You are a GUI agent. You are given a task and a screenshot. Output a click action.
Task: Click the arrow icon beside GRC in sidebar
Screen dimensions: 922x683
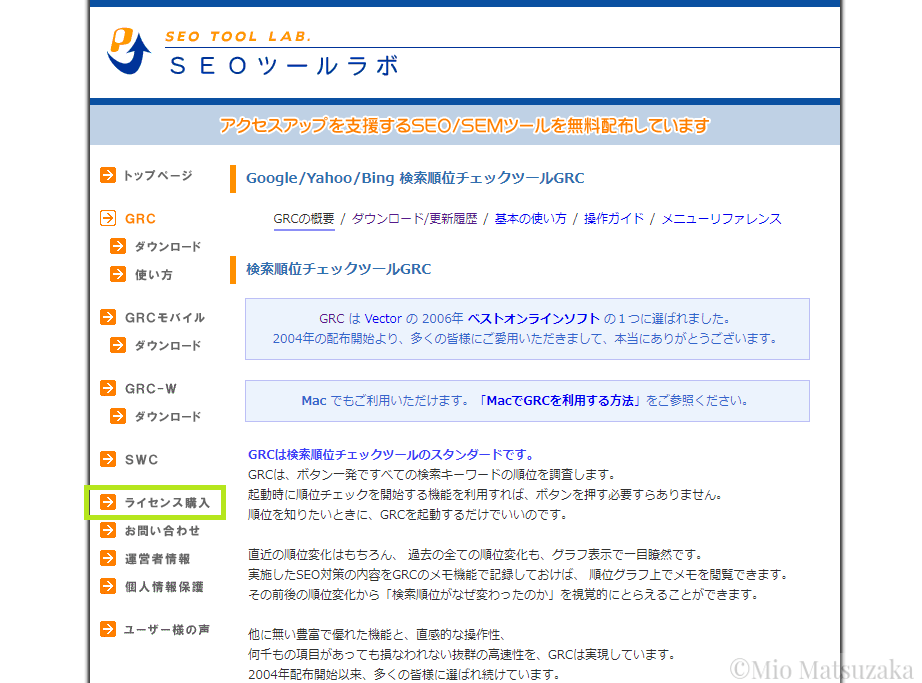tap(108, 218)
